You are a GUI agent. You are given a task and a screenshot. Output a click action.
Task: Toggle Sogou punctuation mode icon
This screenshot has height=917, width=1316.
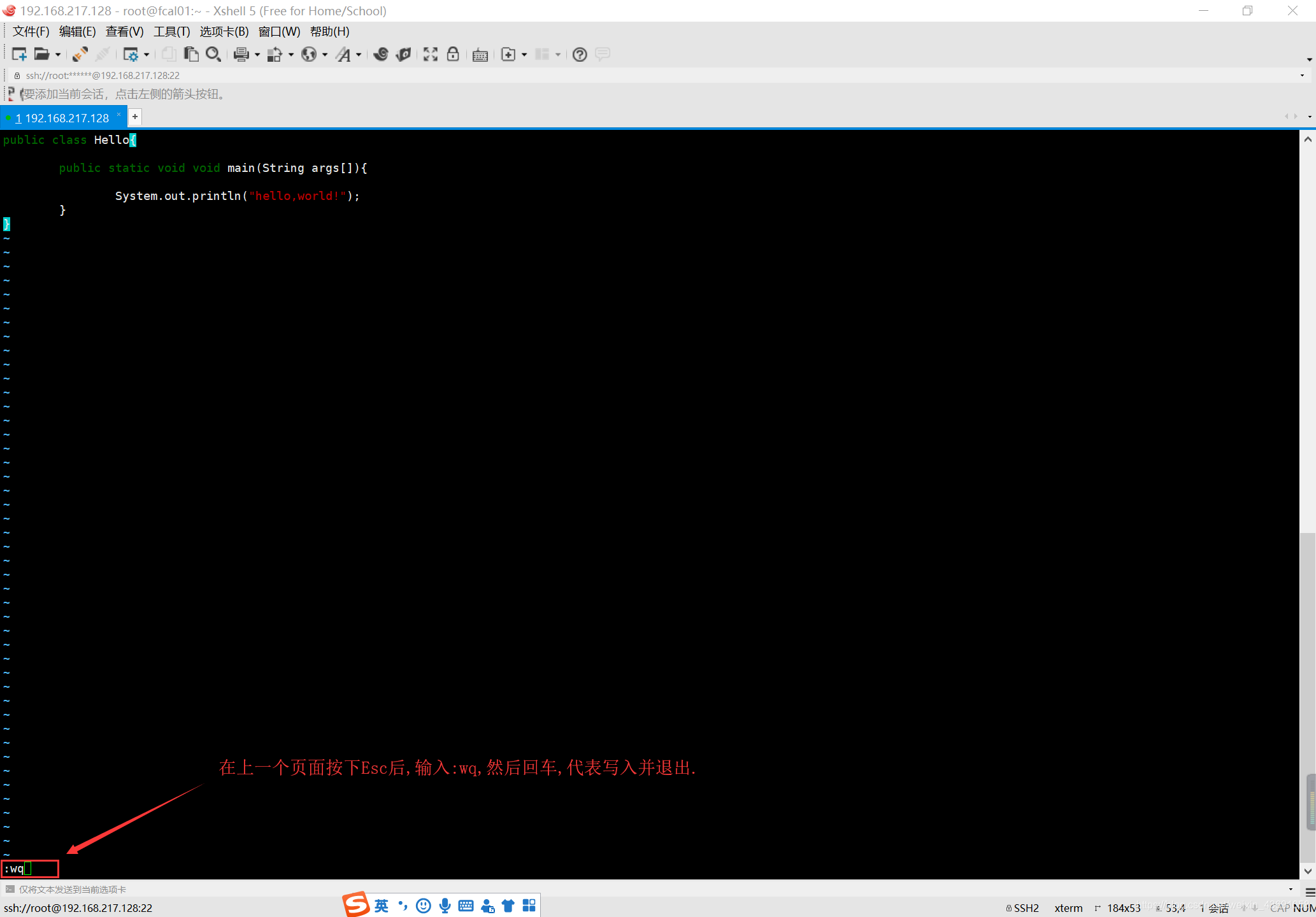[x=403, y=906]
